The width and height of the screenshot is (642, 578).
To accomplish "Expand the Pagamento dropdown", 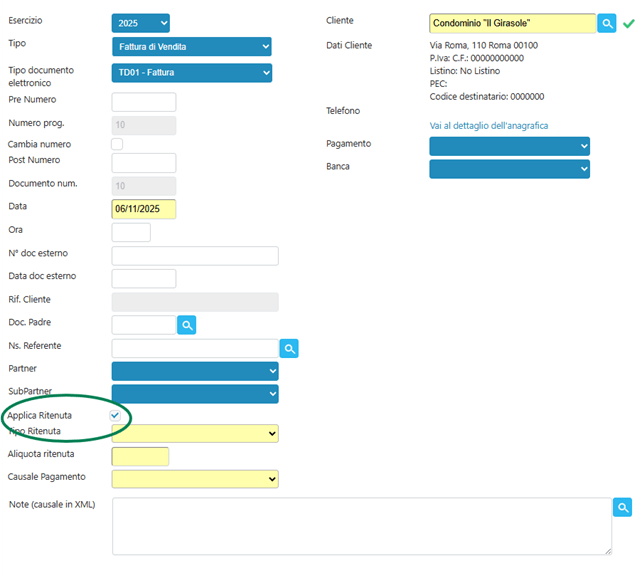I will click(x=509, y=146).
